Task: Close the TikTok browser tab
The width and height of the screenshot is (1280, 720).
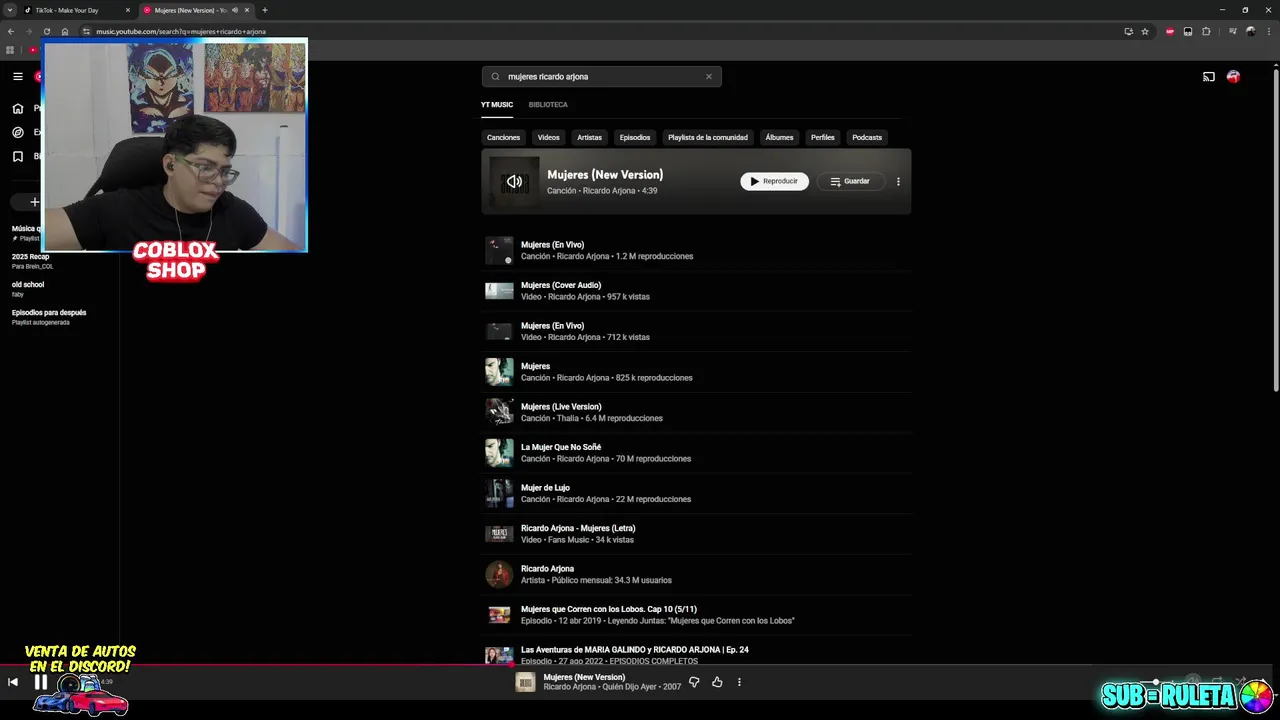Action: click(x=128, y=10)
